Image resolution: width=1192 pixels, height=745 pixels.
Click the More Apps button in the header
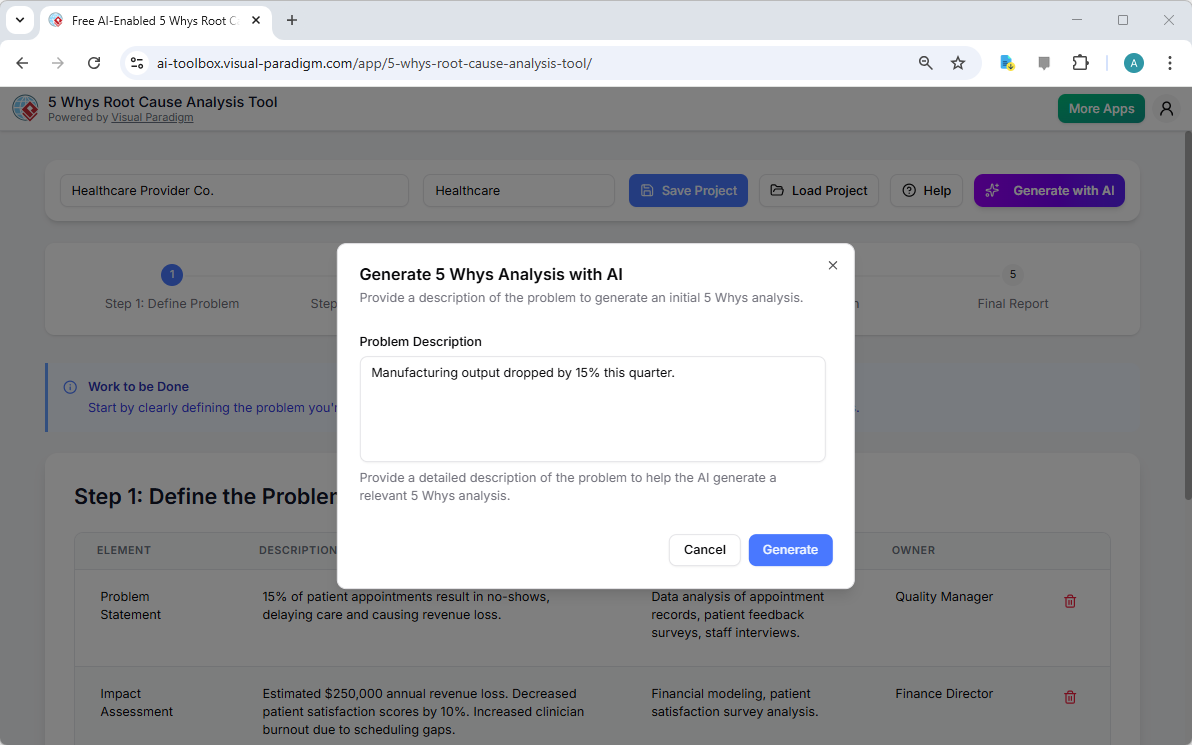(x=1101, y=108)
